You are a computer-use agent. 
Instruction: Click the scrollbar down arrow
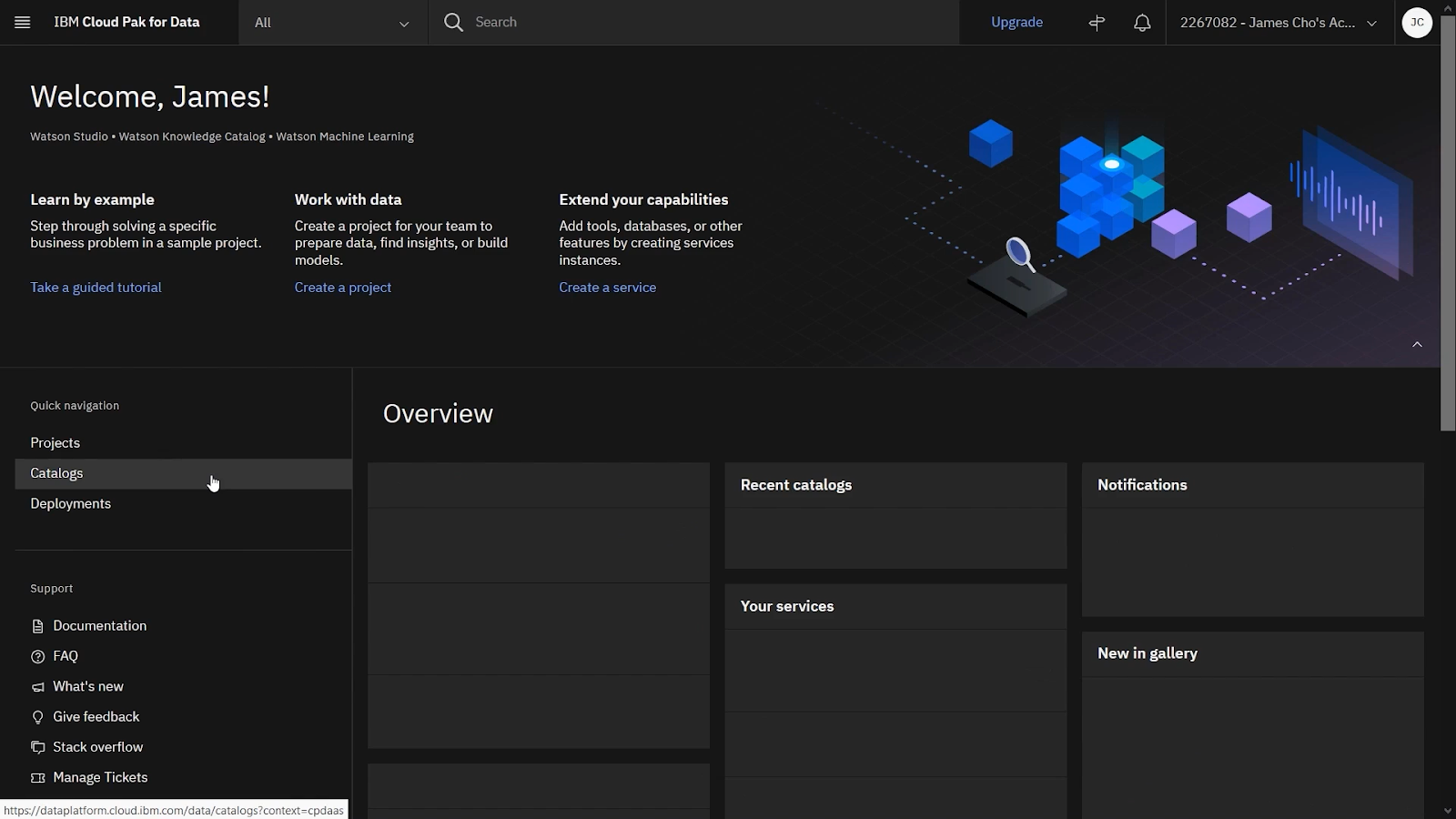click(1448, 810)
